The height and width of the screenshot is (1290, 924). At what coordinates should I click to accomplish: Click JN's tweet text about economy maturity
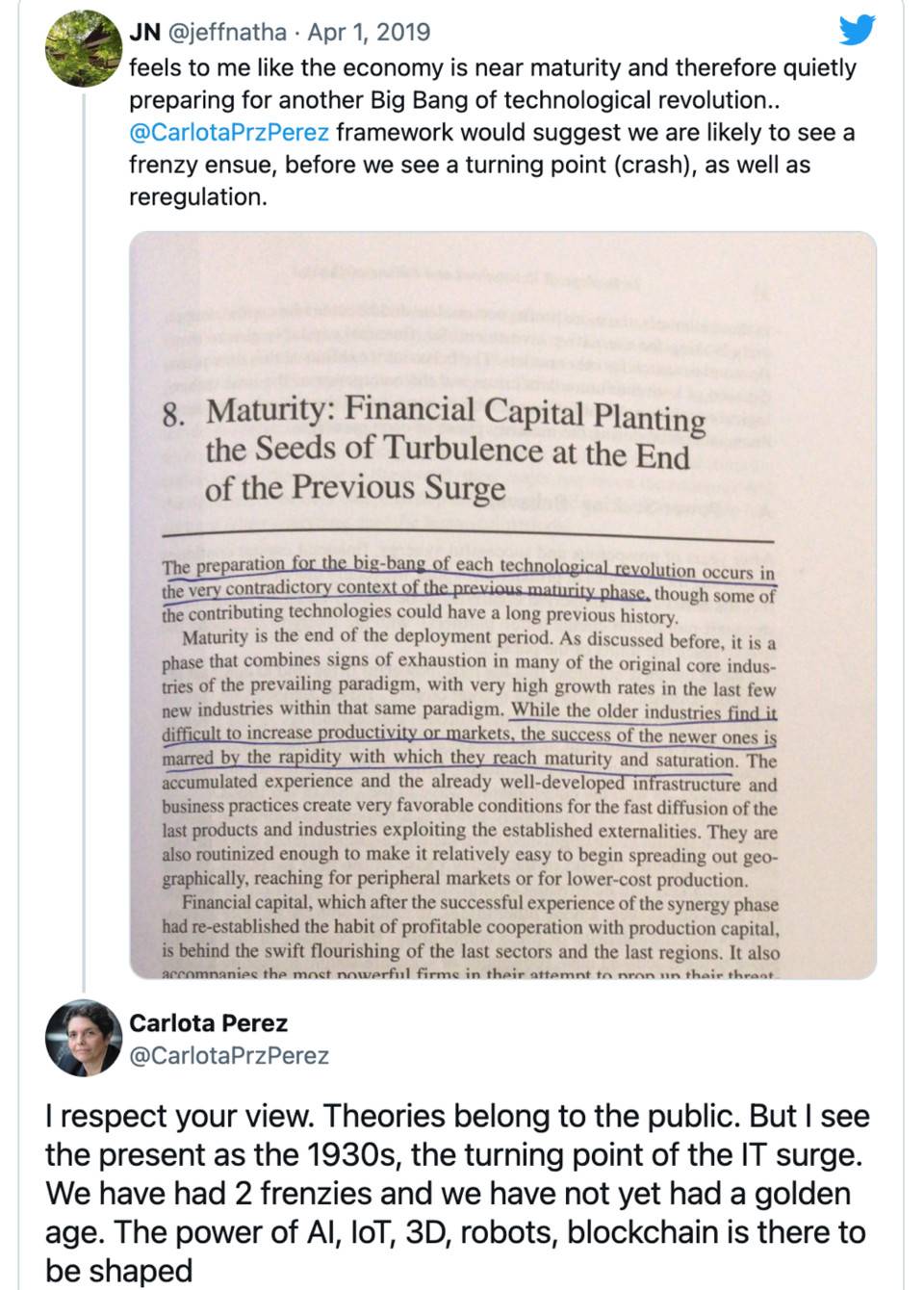(493, 132)
